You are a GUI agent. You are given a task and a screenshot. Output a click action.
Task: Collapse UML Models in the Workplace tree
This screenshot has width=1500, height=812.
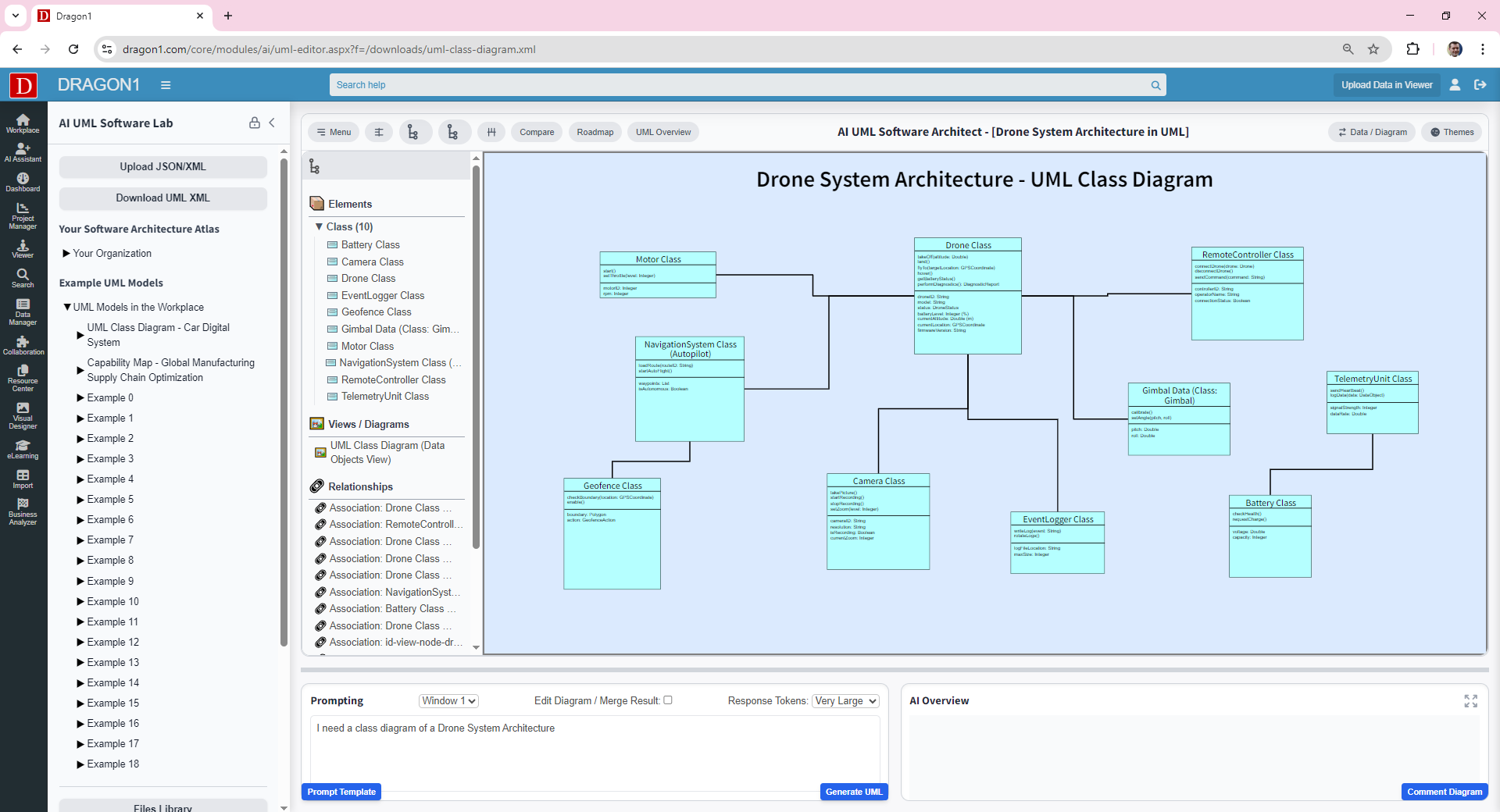pyautogui.click(x=66, y=307)
